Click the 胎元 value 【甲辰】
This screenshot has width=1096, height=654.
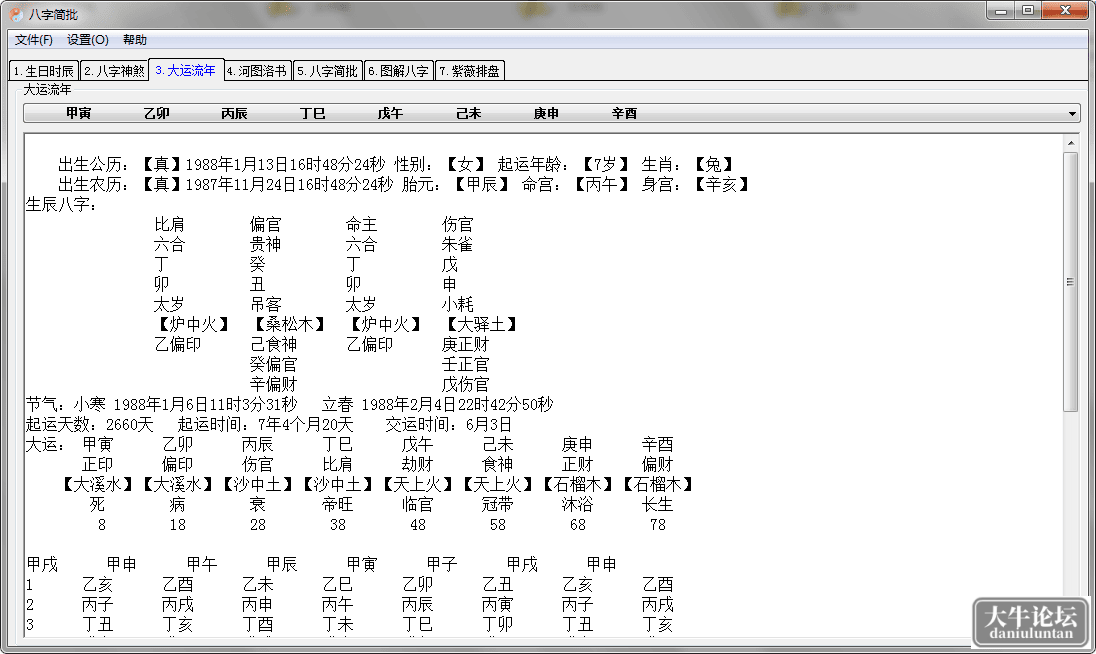pyautogui.click(x=481, y=184)
